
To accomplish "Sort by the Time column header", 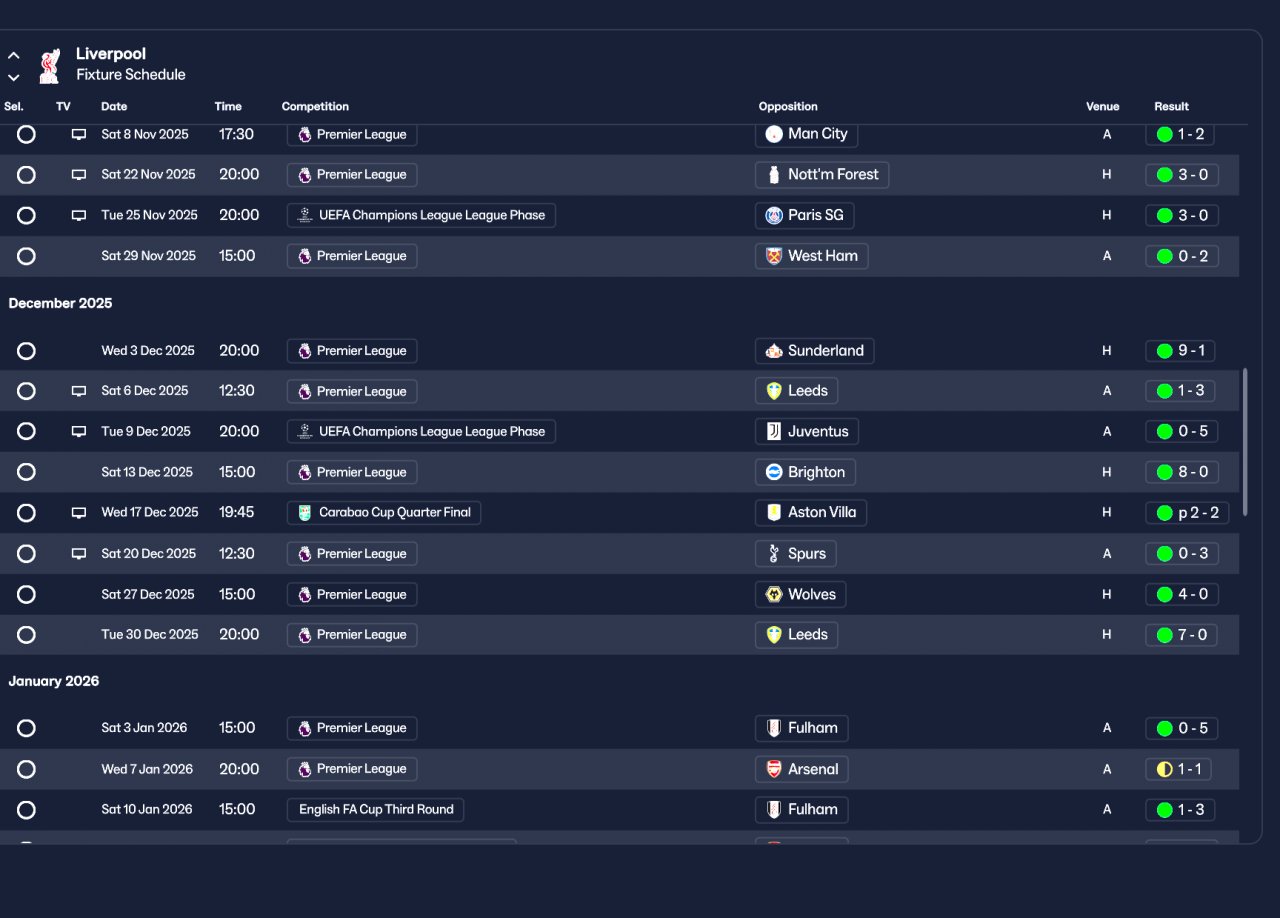I will [228, 107].
